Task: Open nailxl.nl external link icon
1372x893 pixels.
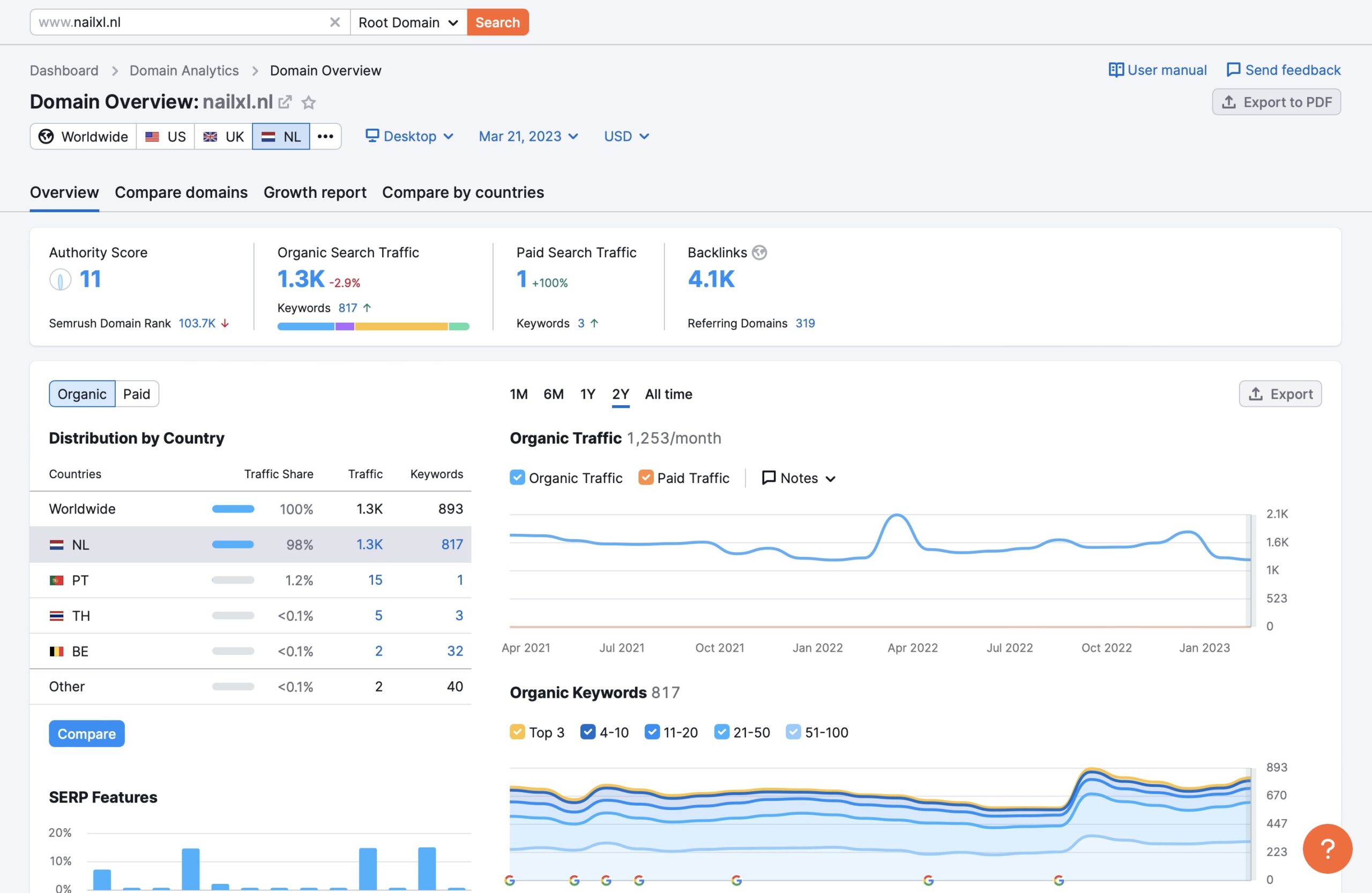Action: (x=285, y=102)
